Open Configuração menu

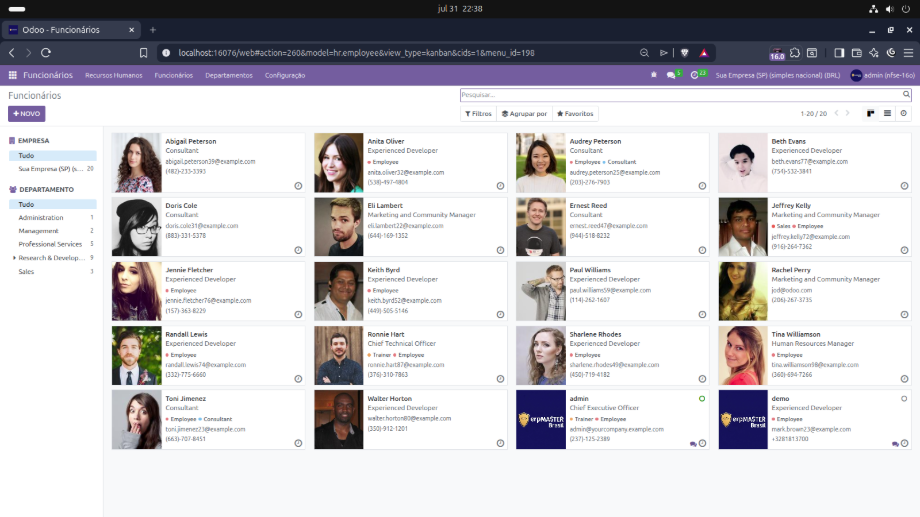coord(285,75)
